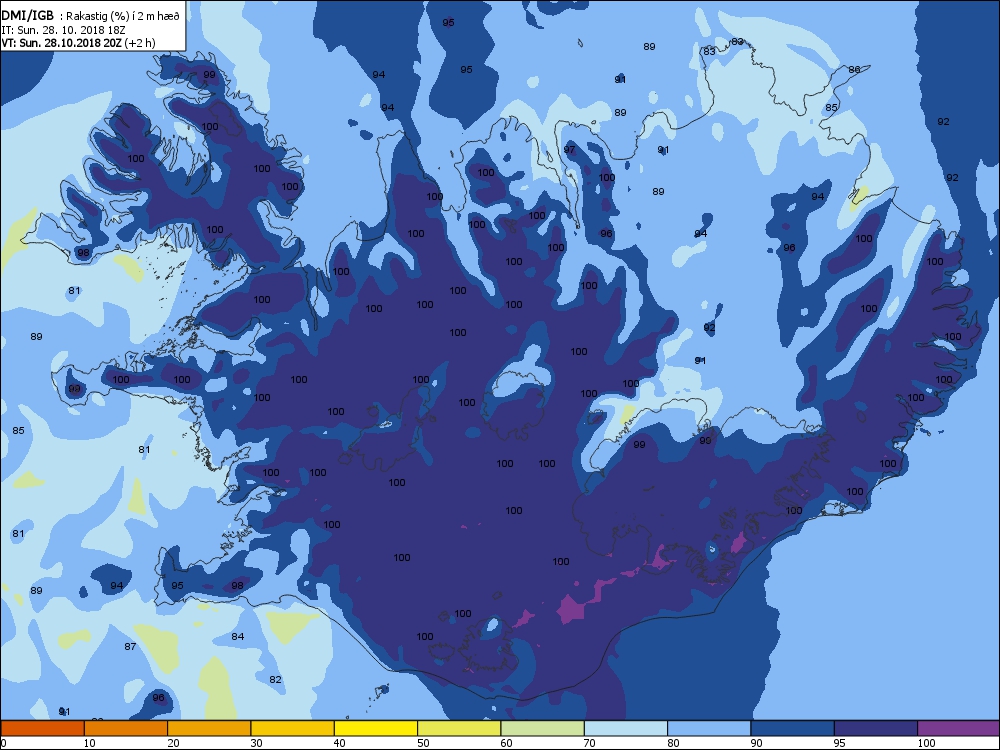Click the legend scale label 50
Screen dimensions: 1000x750
pos(423,743)
